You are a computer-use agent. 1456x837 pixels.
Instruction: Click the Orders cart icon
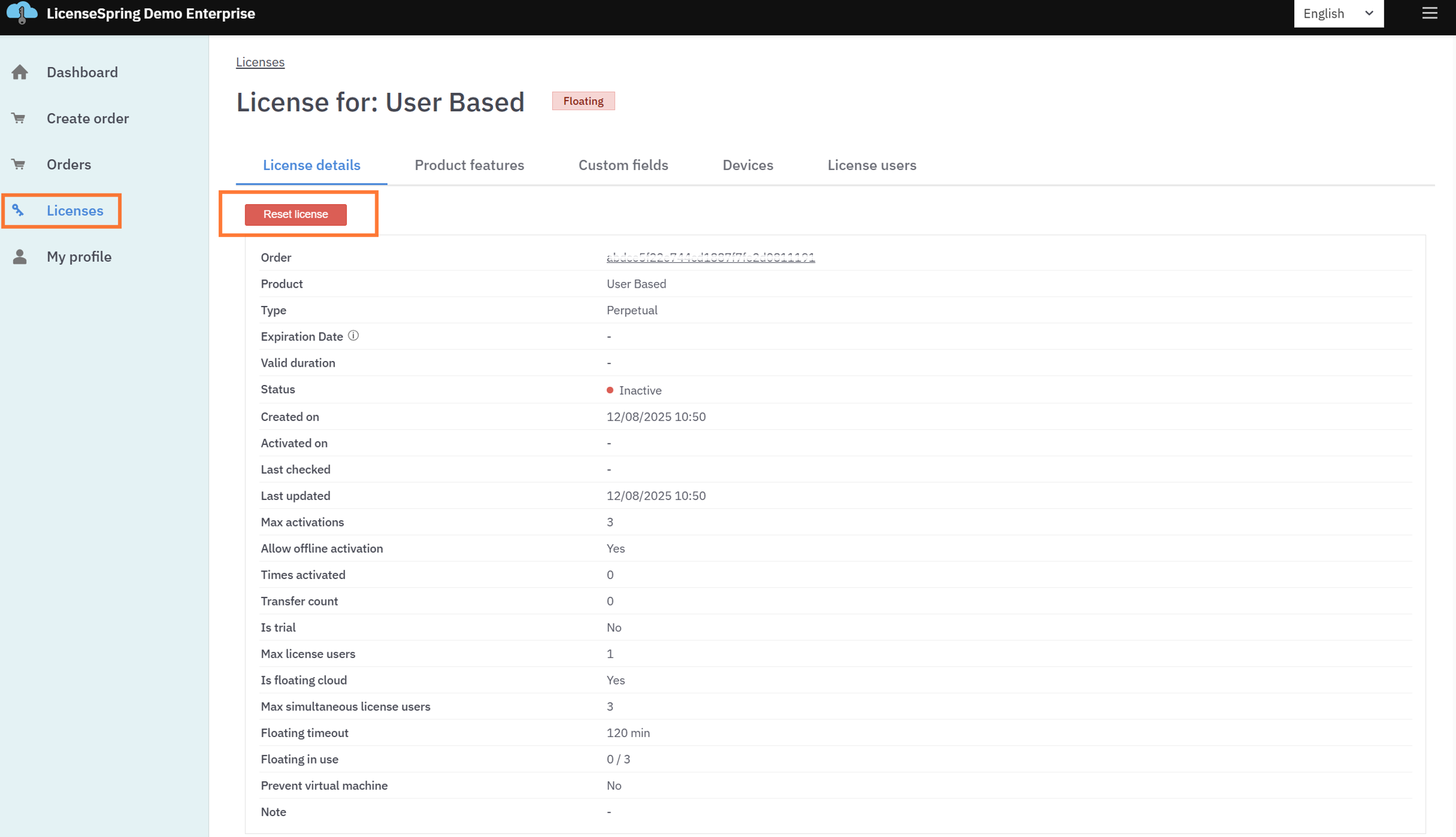19,164
